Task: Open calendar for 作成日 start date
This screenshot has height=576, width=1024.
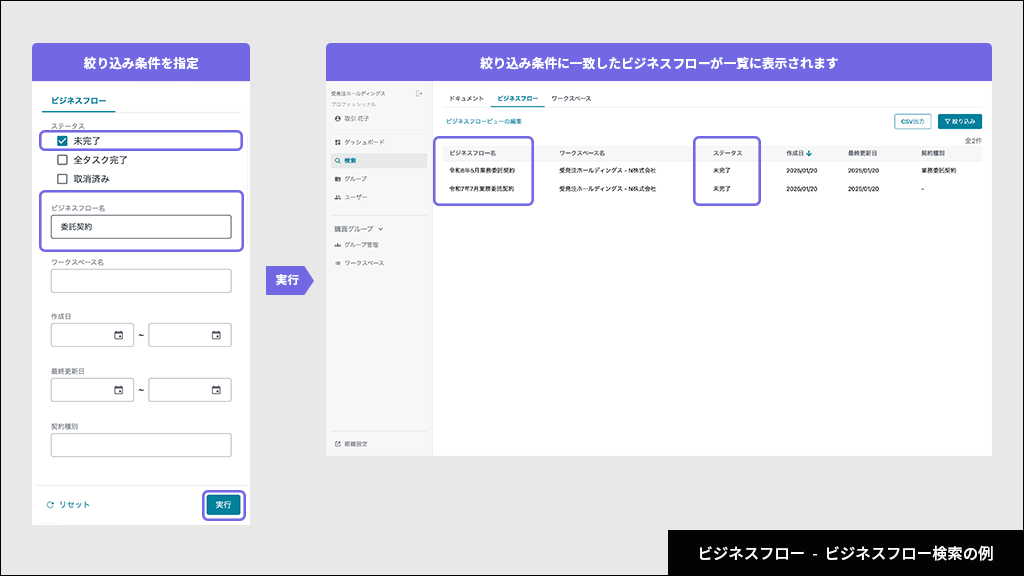Action: pyautogui.click(x=118, y=335)
